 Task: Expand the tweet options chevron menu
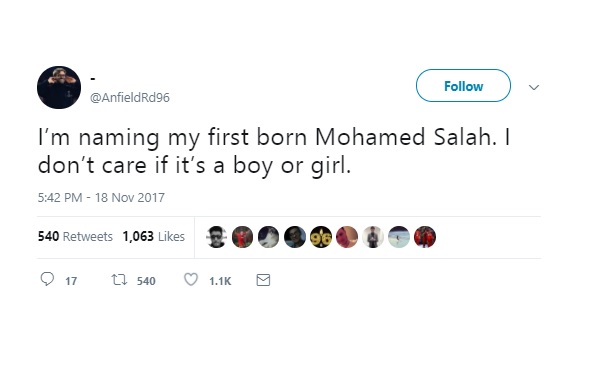(x=534, y=87)
